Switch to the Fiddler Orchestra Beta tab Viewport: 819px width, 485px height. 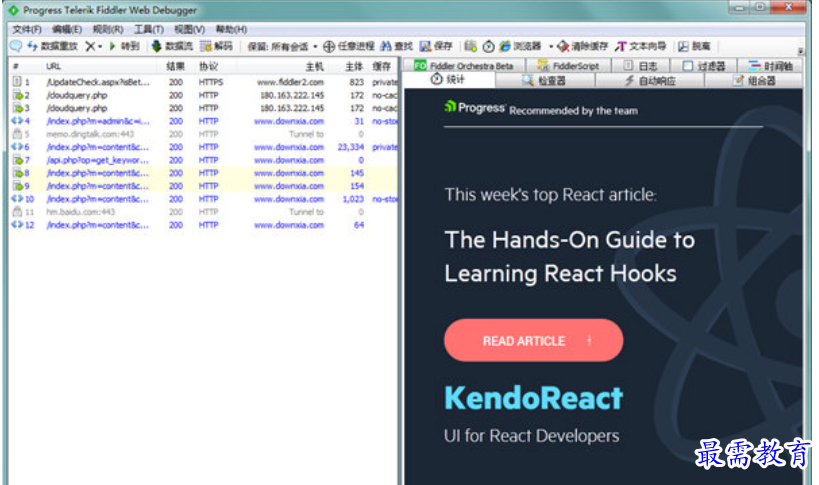pos(464,66)
